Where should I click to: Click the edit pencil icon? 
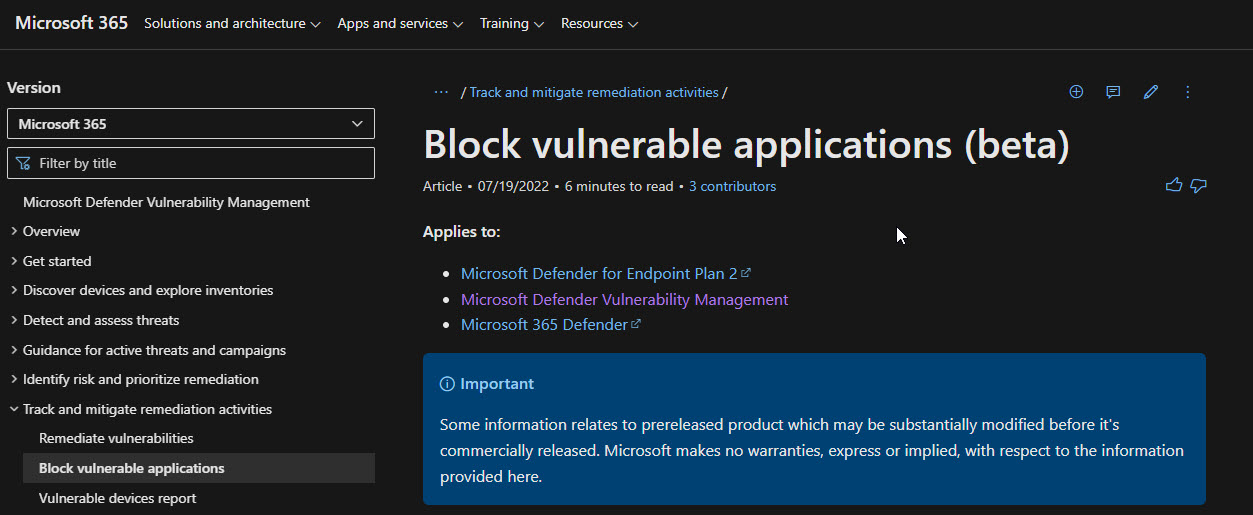(x=1151, y=92)
